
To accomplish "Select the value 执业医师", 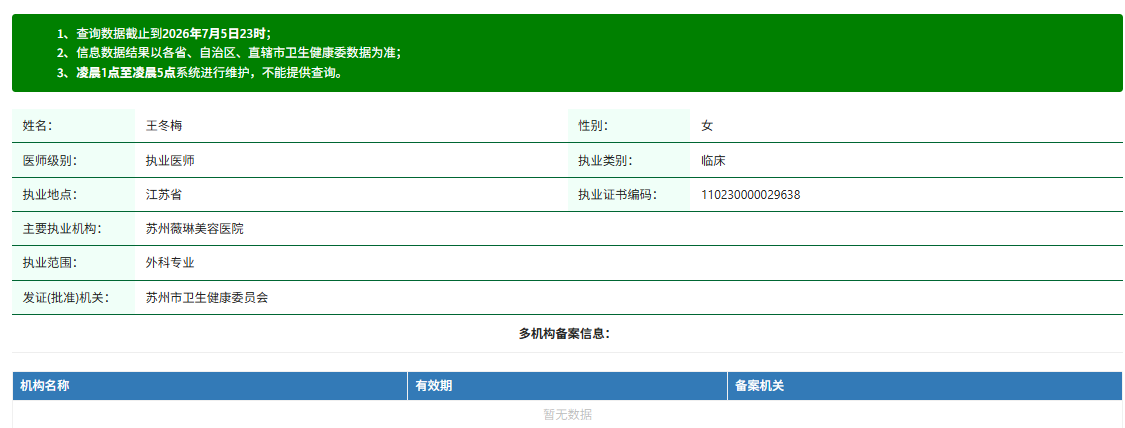I will click(x=170, y=161).
